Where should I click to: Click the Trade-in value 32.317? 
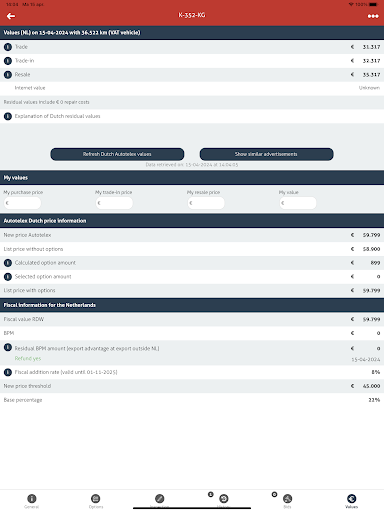pos(371,61)
